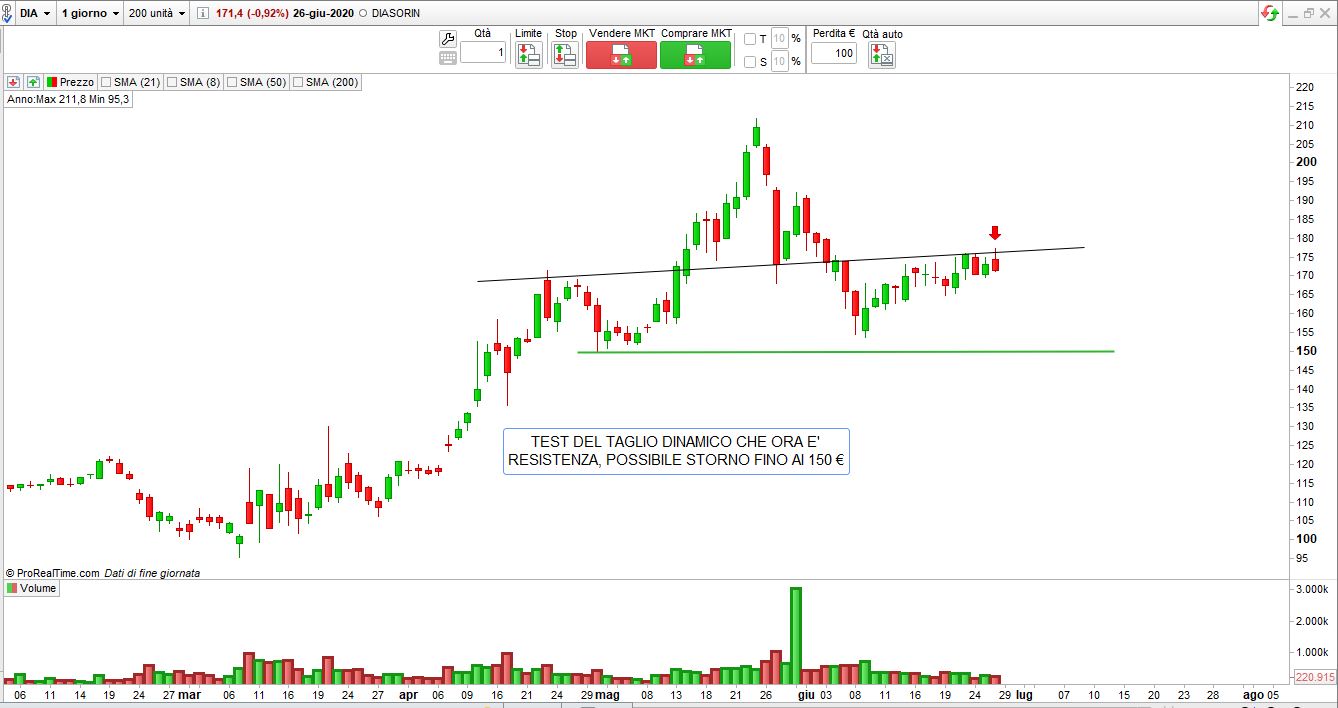Click the black resistance trendline
Viewport: 1338px width, 708px height.
tap(780, 264)
